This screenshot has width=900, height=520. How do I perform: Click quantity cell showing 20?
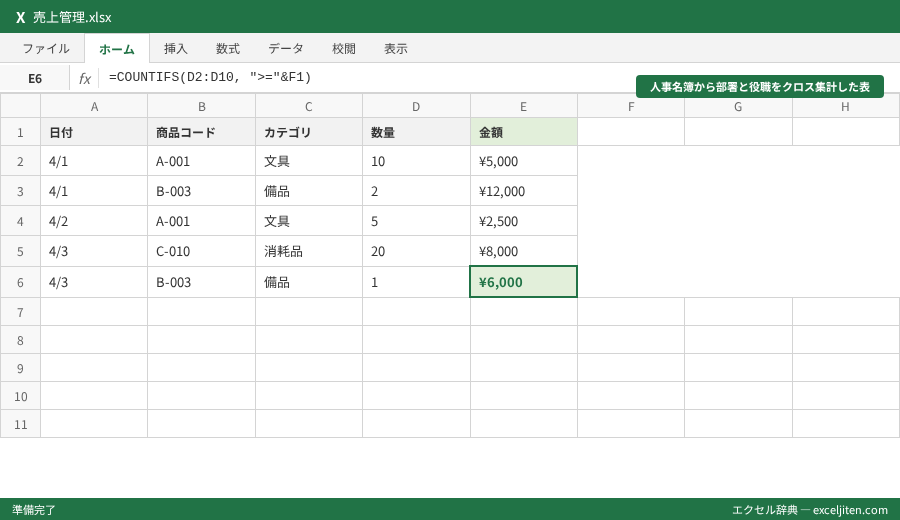[x=416, y=251]
